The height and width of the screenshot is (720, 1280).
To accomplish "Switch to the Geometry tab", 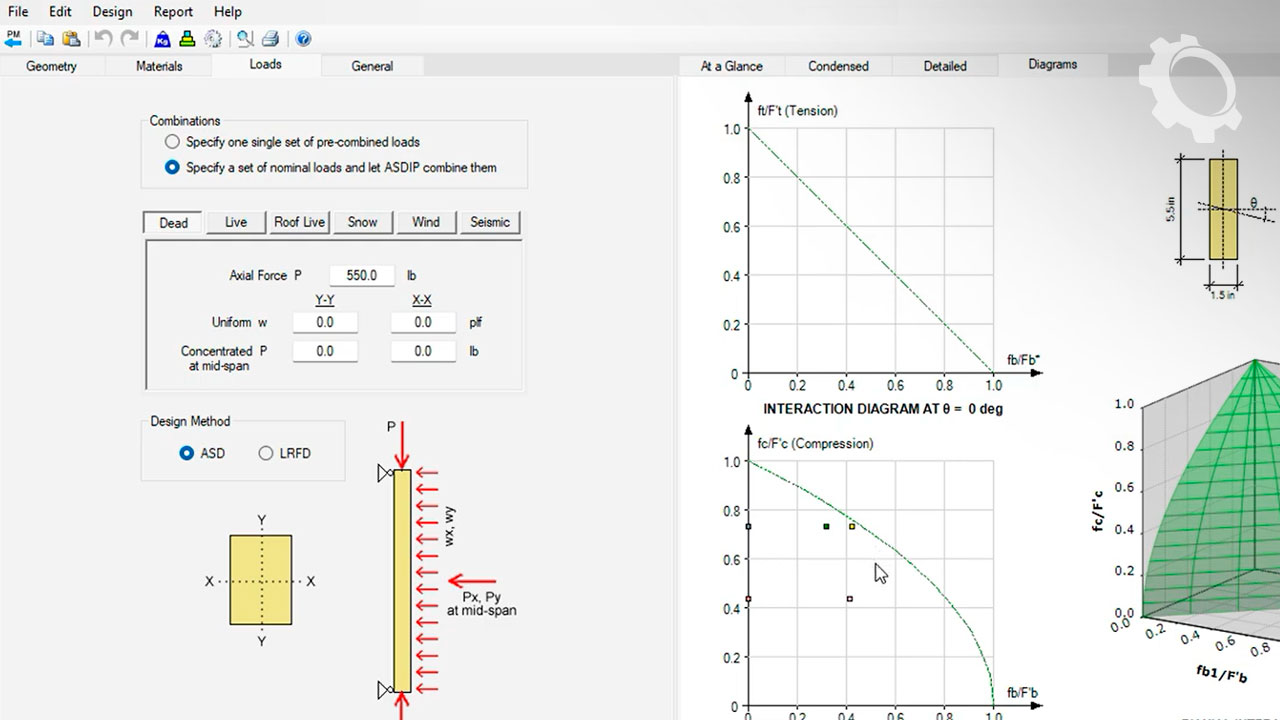I will (51, 66).
